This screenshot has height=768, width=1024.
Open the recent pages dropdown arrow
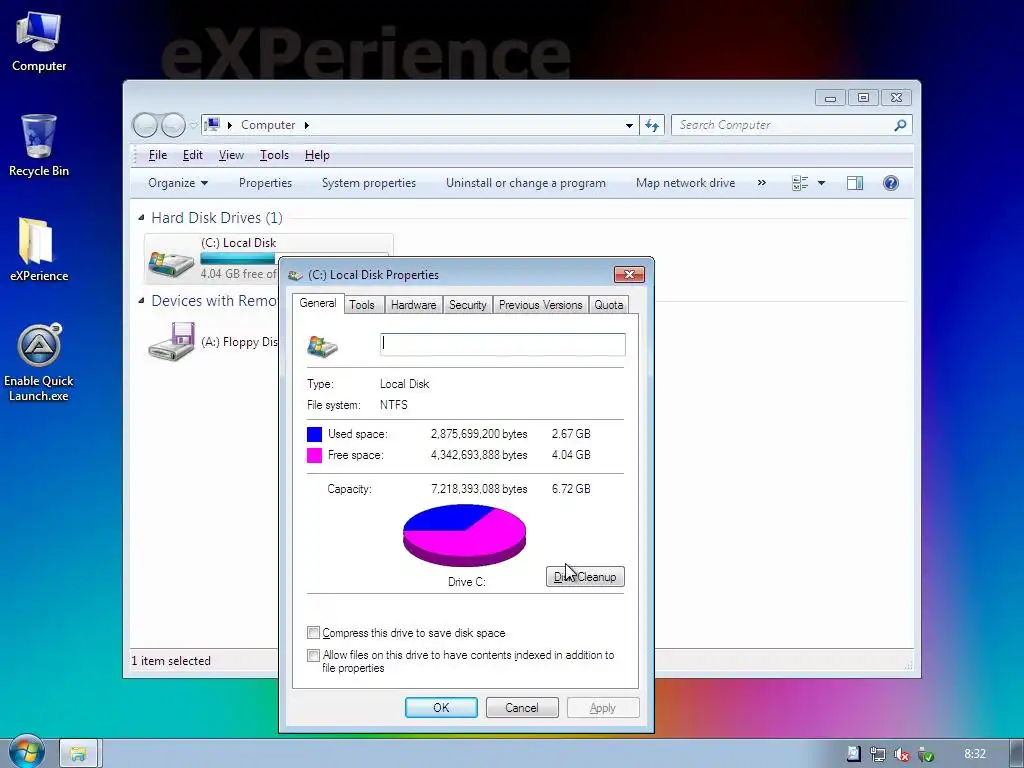point(193,125)
